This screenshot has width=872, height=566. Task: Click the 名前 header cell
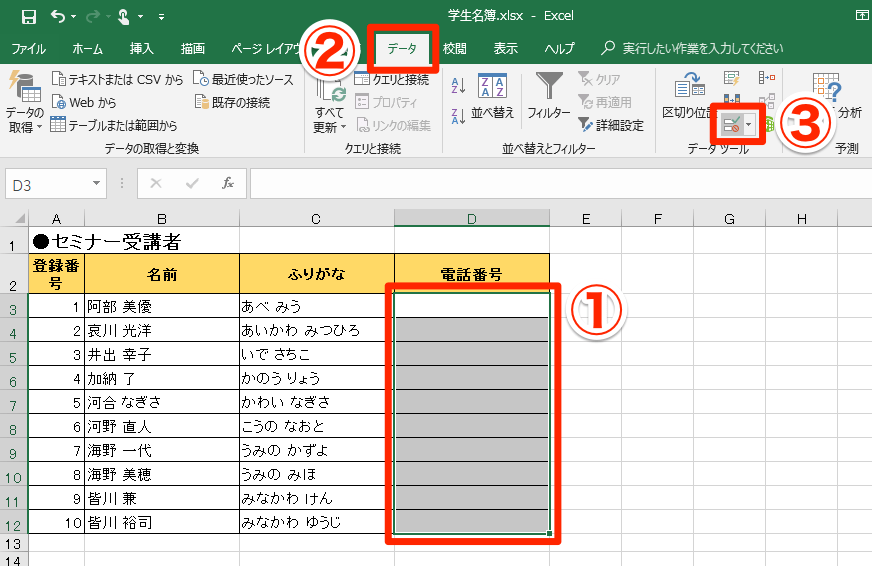(x=162, y=274)
